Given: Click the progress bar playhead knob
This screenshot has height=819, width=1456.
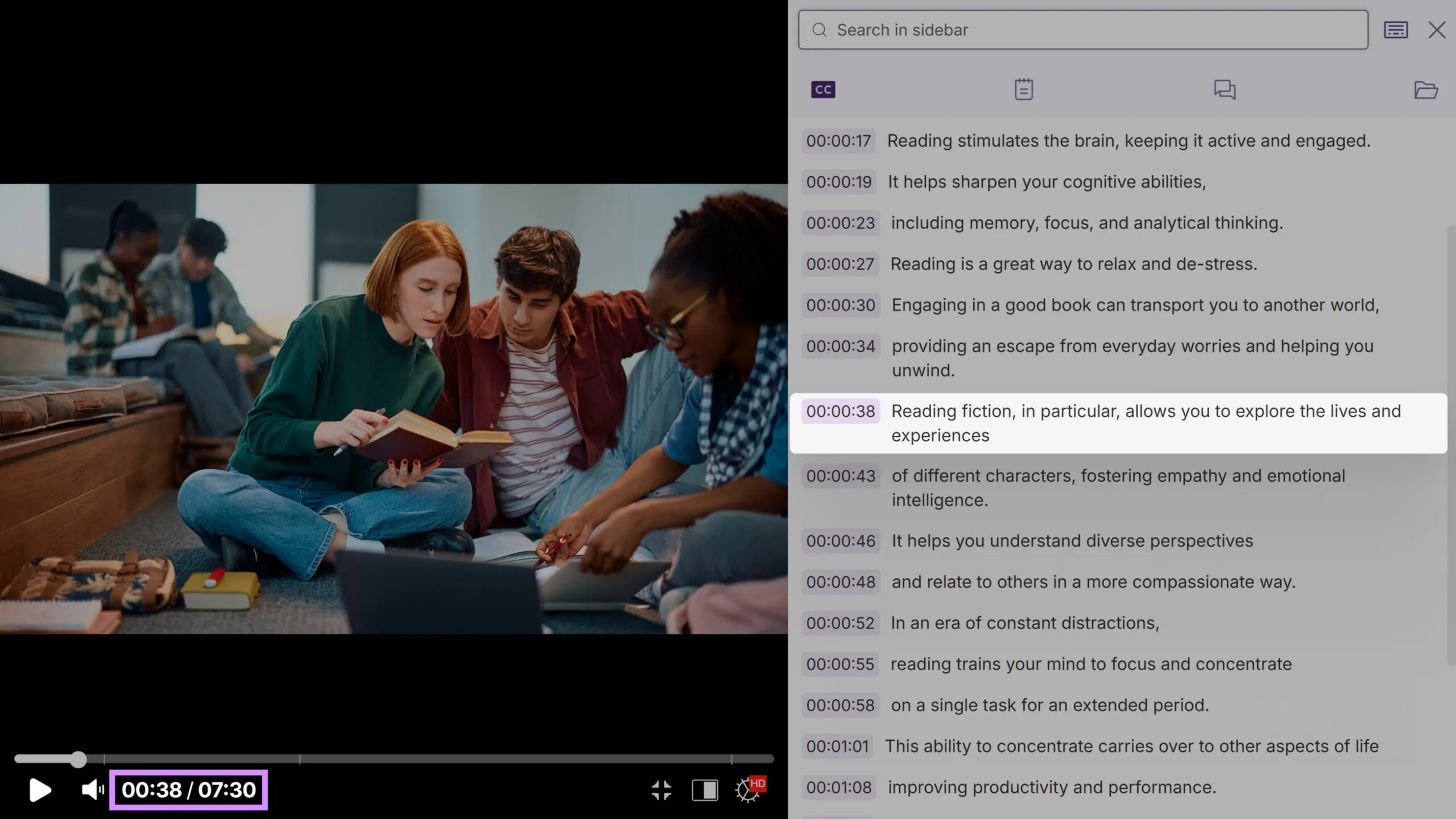Looking at the screenshot, I should [78, 759].
